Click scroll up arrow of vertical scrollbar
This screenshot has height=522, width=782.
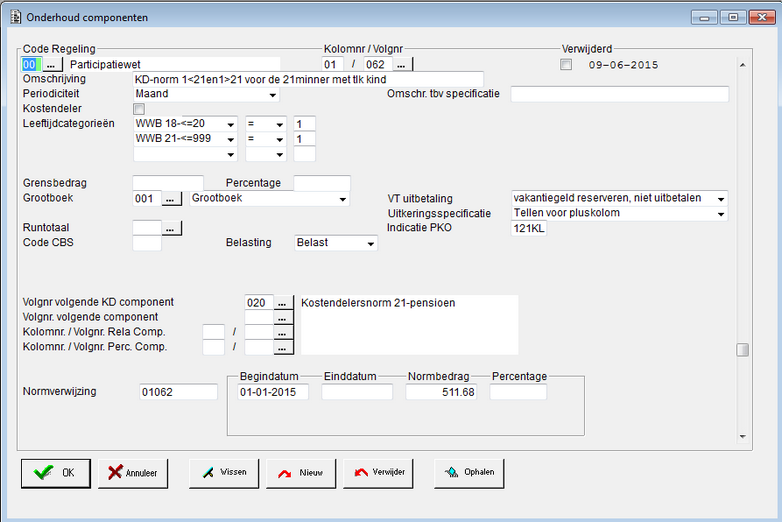pos(743,65)
